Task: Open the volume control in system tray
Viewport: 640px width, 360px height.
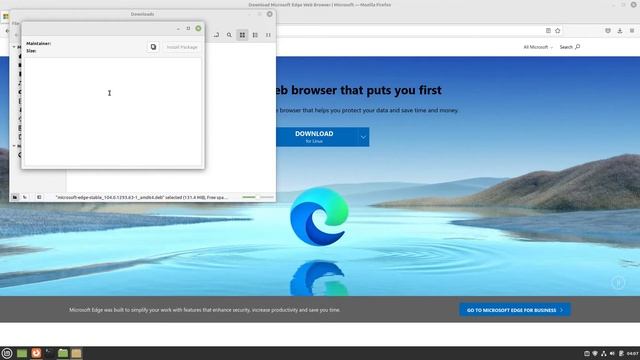Action: tap(612, 353)
